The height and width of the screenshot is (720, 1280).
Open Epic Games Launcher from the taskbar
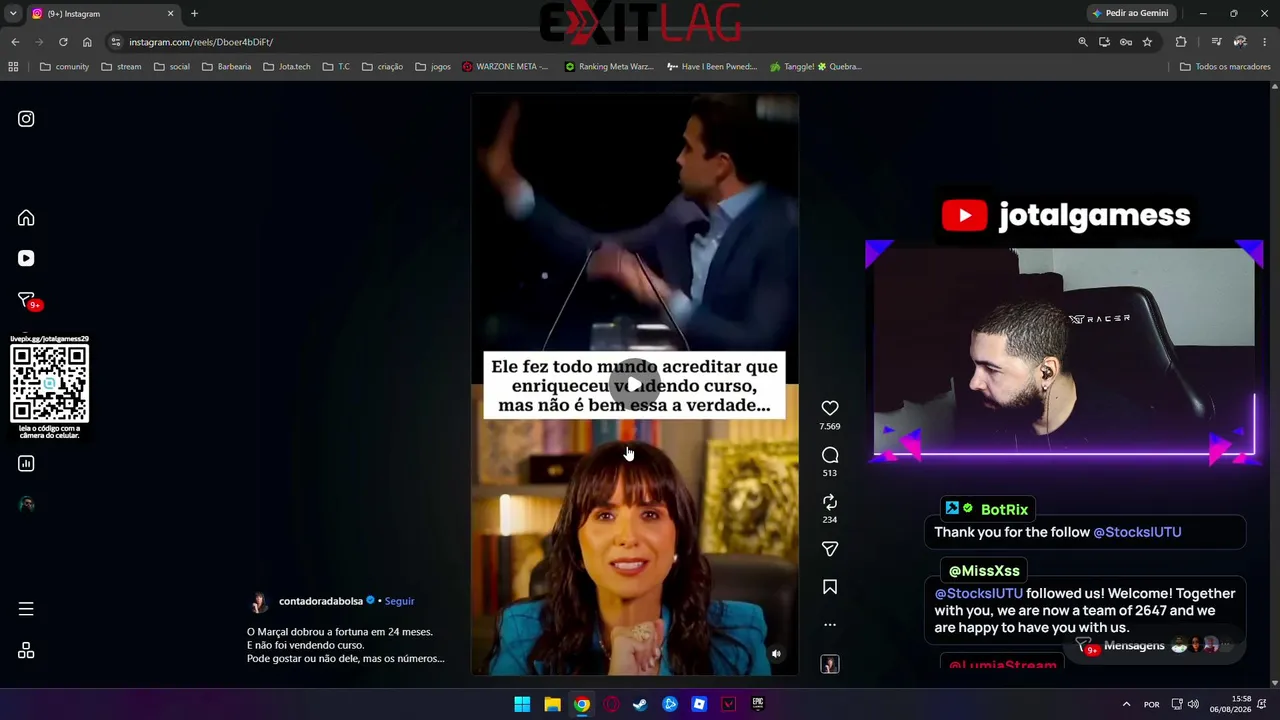click(x=758, y=704)
